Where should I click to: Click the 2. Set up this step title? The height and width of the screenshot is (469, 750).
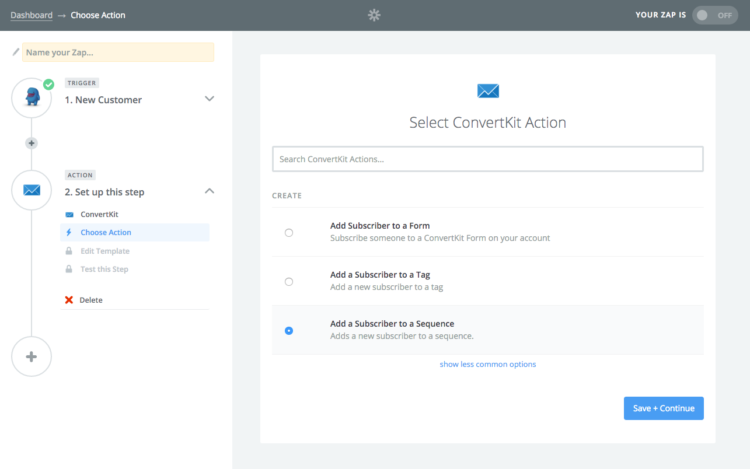[105, 192]
